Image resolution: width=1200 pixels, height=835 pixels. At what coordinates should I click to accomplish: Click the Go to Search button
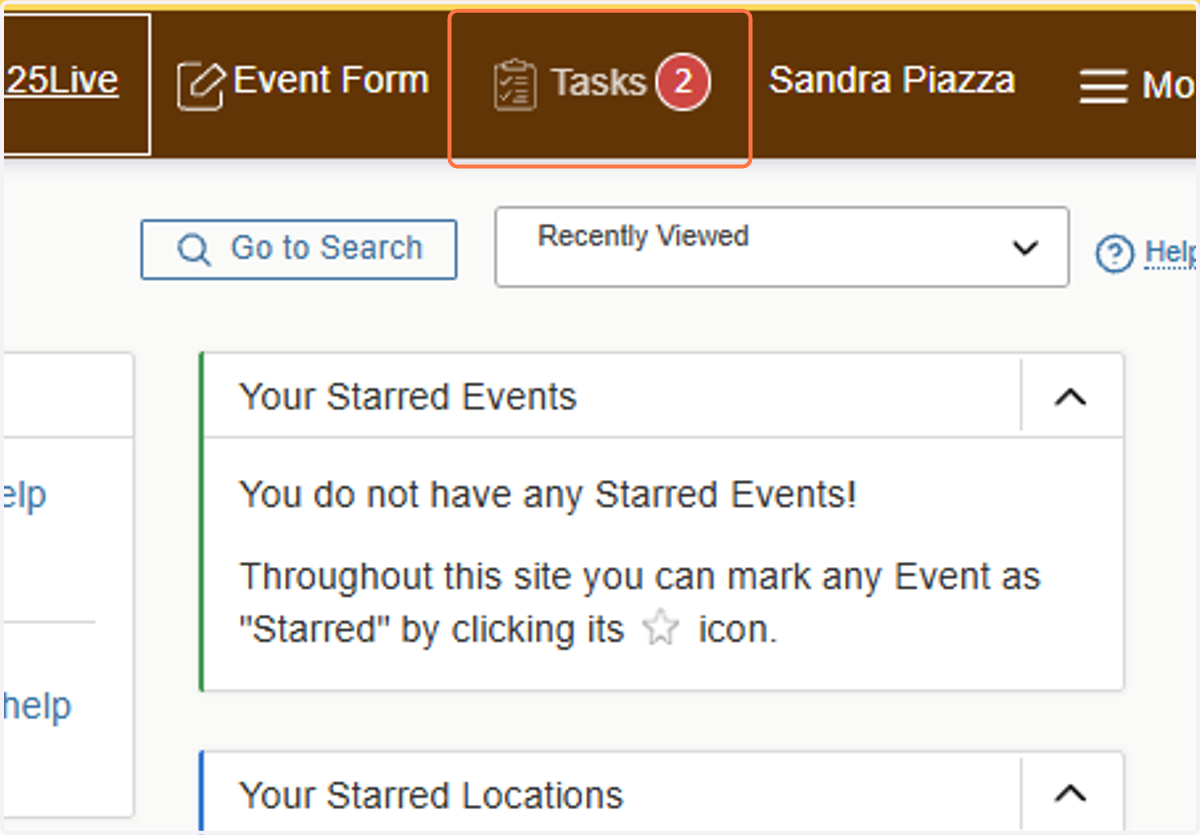[x=299, y=249]
